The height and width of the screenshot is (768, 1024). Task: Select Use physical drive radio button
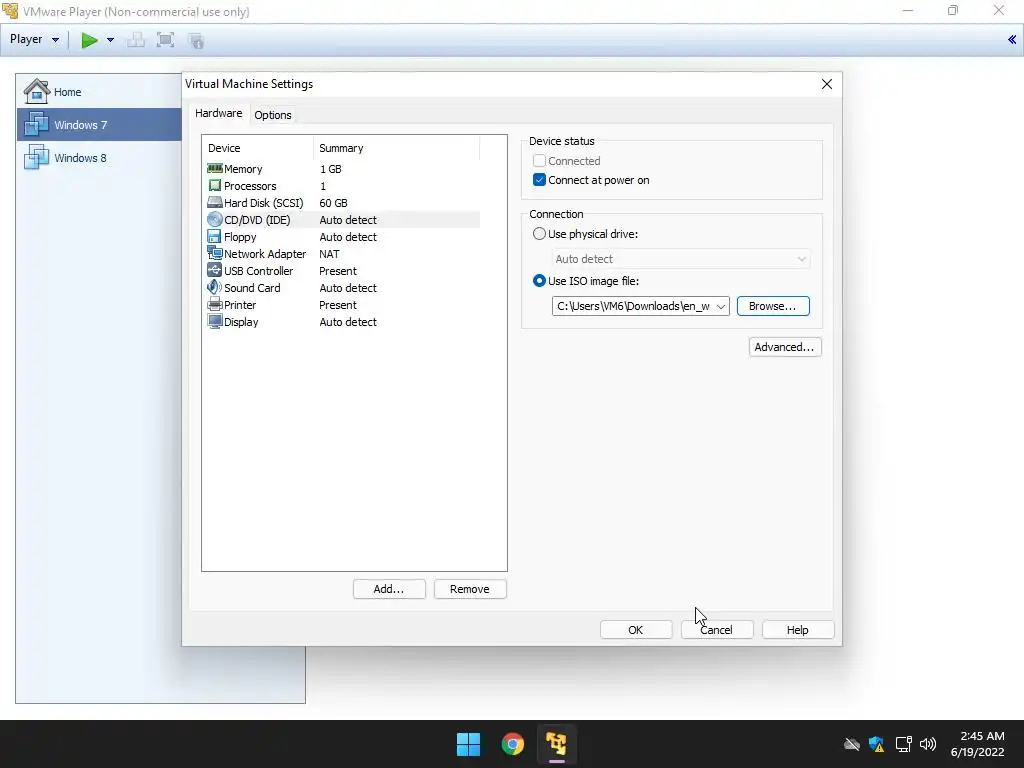pyautogui.click(x=539, y=234)
